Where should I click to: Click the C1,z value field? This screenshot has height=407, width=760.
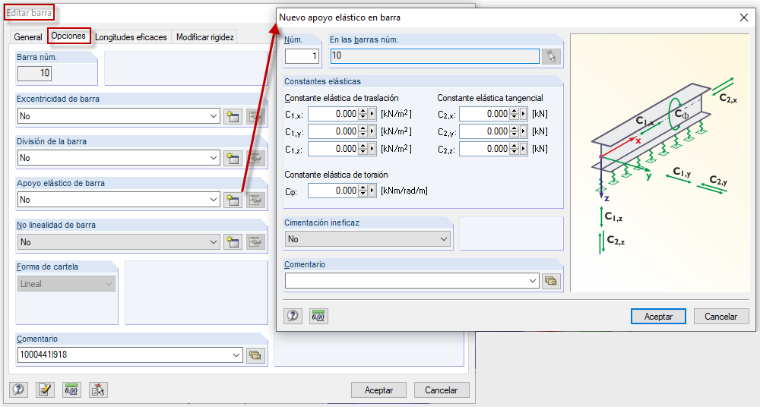(x=333, y=149)
